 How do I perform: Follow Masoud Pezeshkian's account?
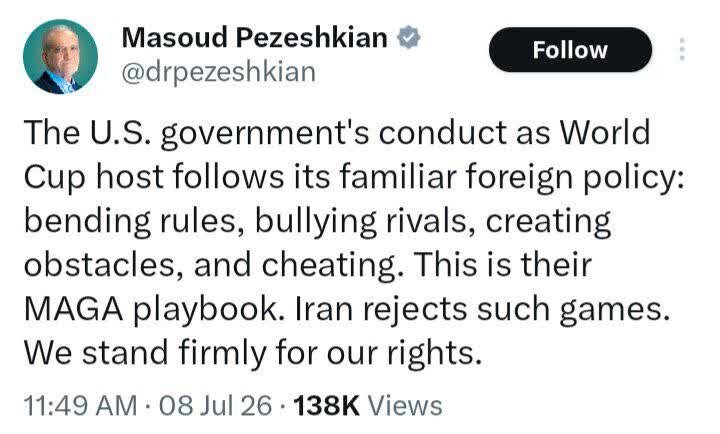point(570,50)
